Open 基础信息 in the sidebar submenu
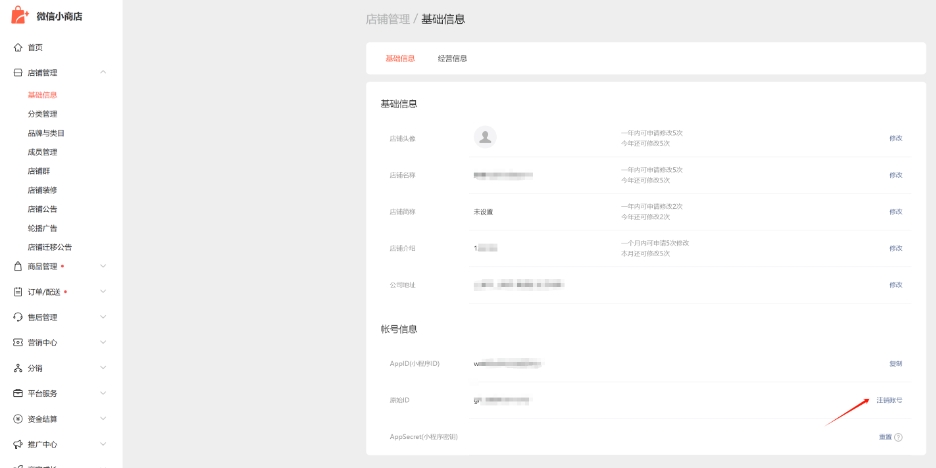Image resolution: width=936 pixels, height=468 pixels. pyautogui.click(x=42, y=95)
